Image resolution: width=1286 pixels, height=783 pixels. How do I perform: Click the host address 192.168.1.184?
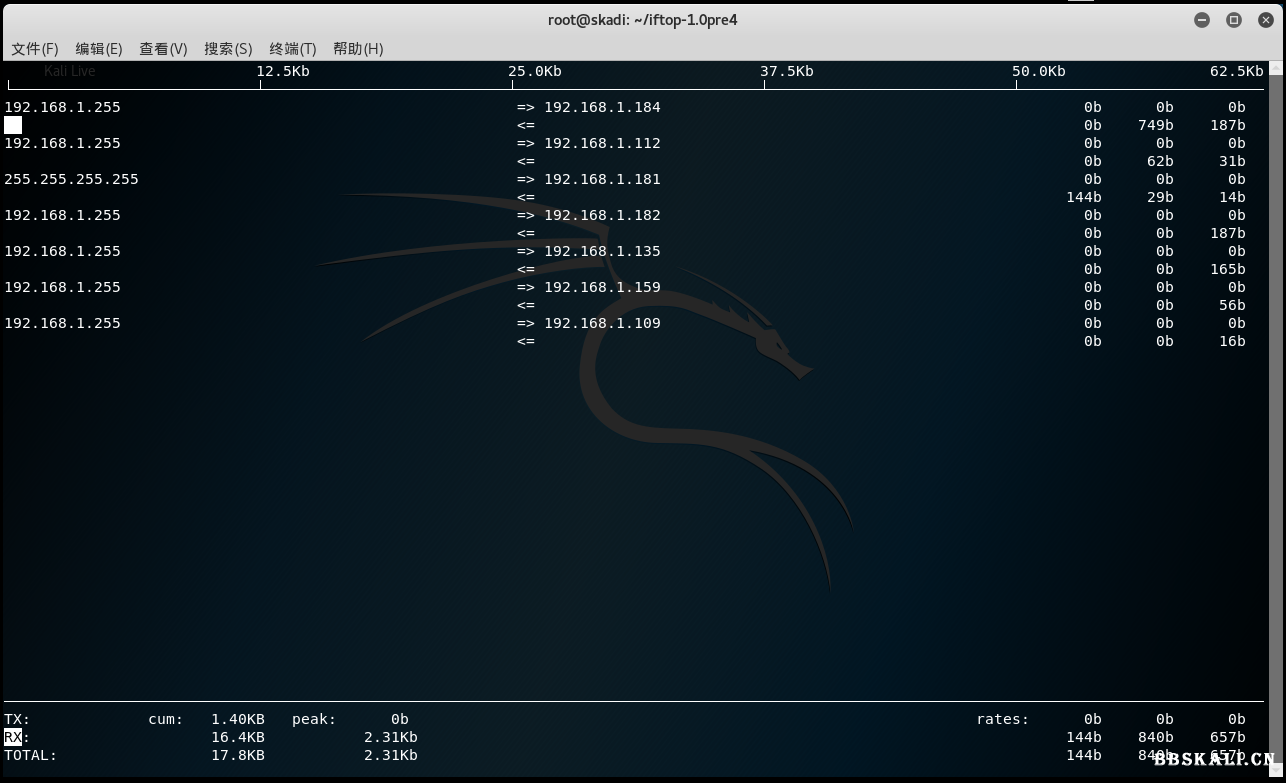pyautogui.click(x=602, y=107)
